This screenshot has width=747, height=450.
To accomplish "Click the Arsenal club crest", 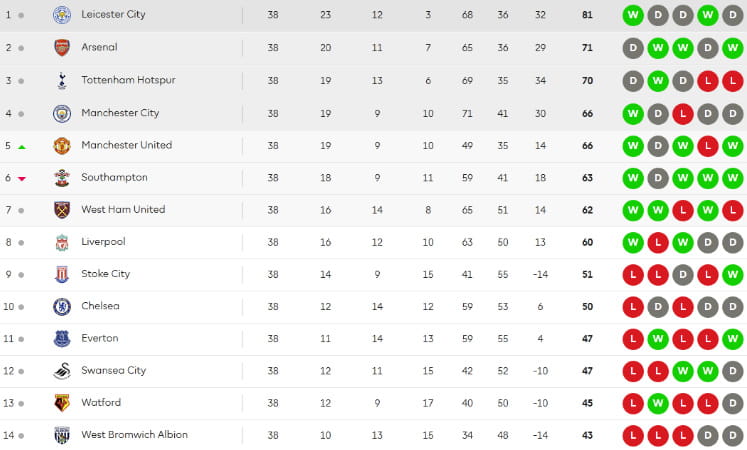I will [x=62, y=48].
